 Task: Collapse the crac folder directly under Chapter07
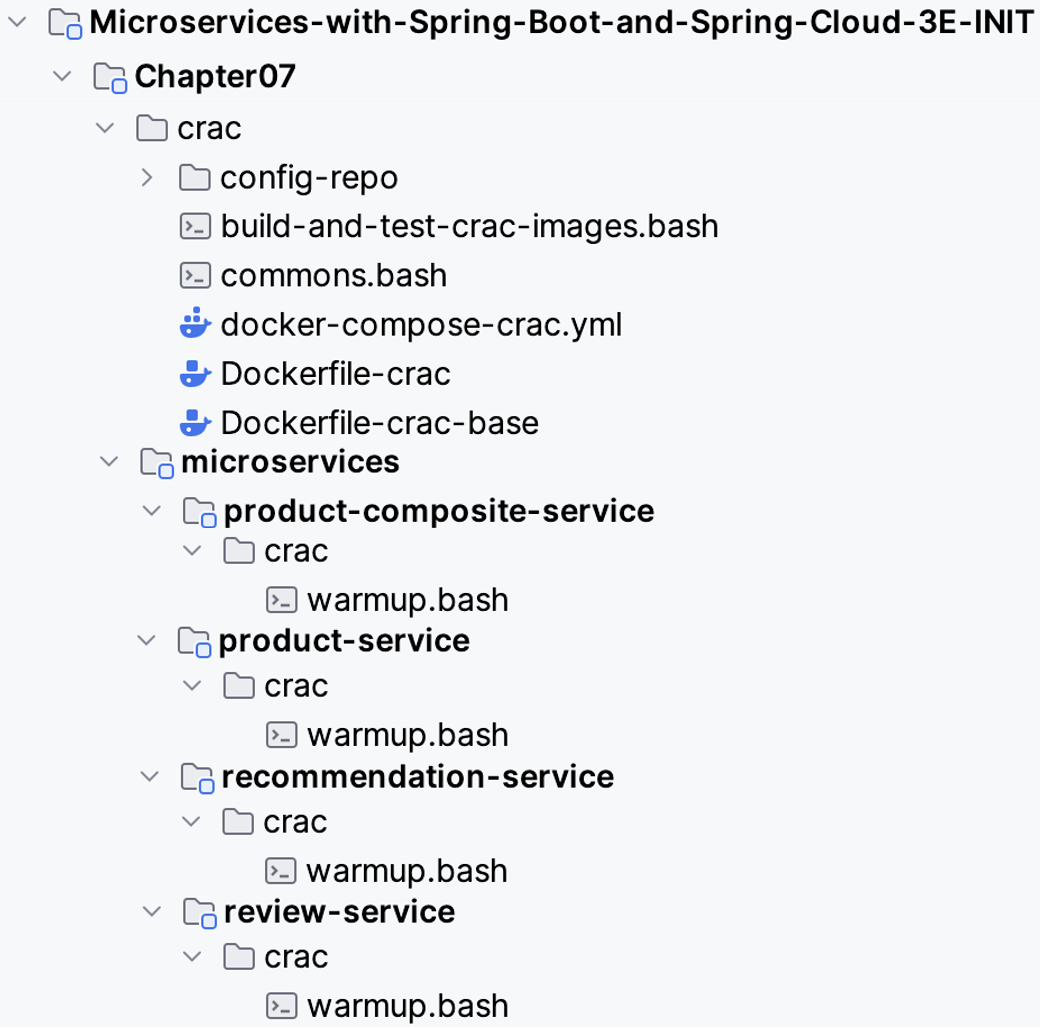click(x=105, y=127)
